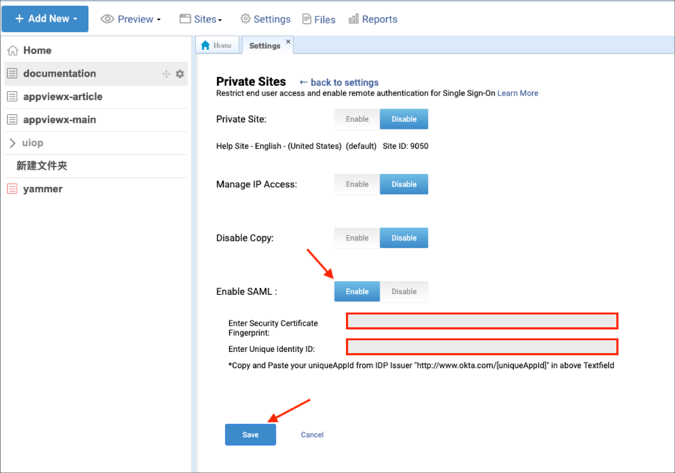
Task: Enable Manage IP Access
Action: pyautogui.click(x=357, y=184)
